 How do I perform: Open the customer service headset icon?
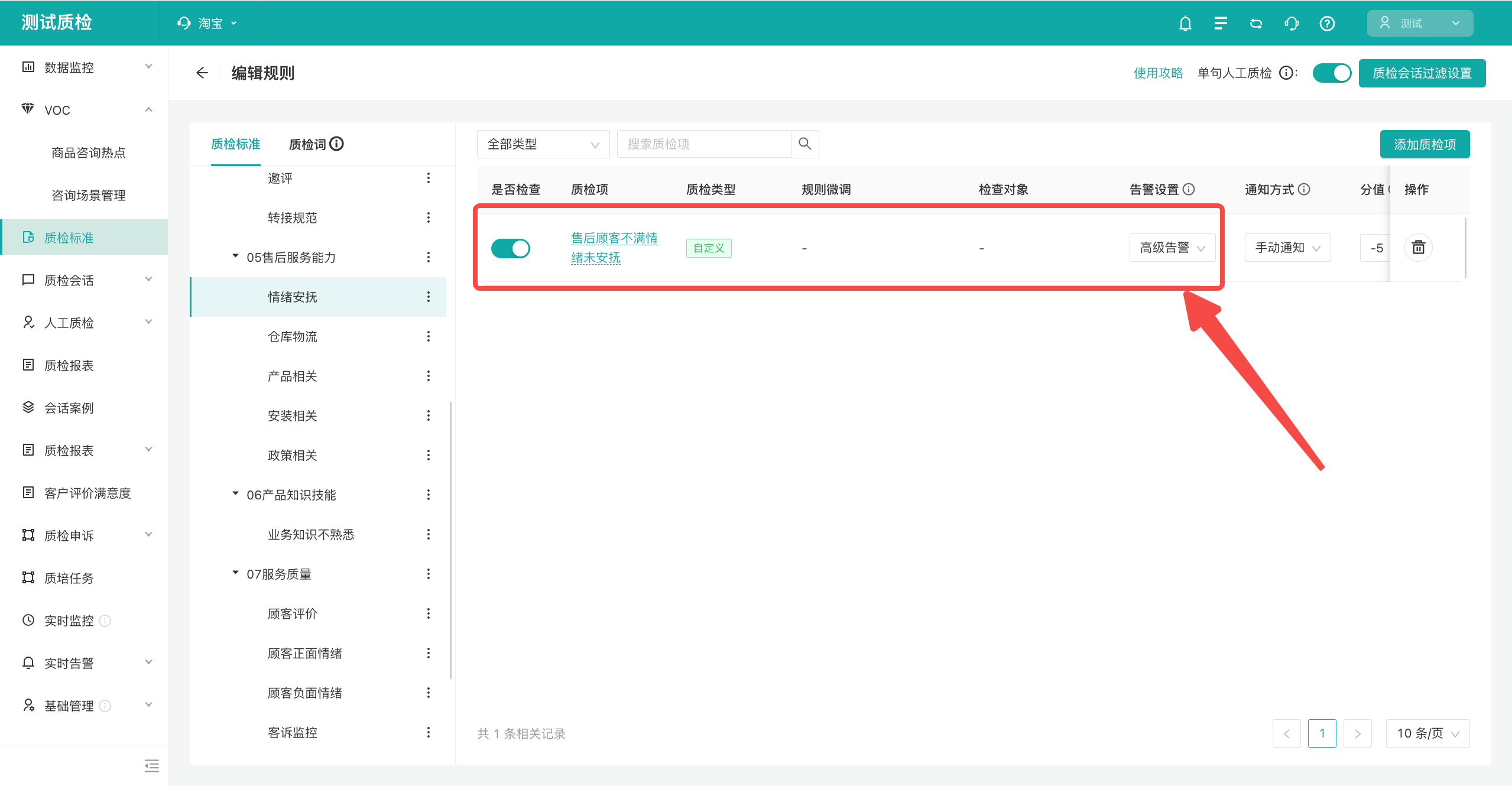pyautogui.click(x=1292, y=24)
